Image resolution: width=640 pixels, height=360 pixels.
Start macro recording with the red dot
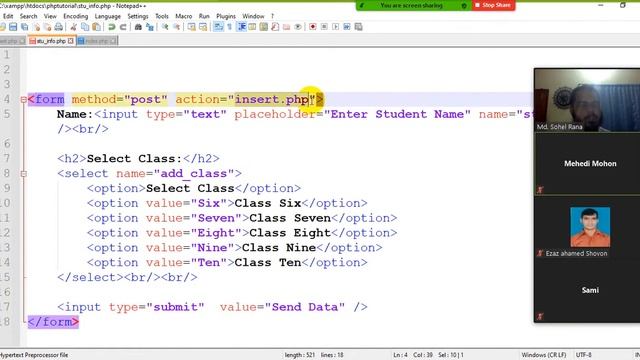[x=313, y=27]
